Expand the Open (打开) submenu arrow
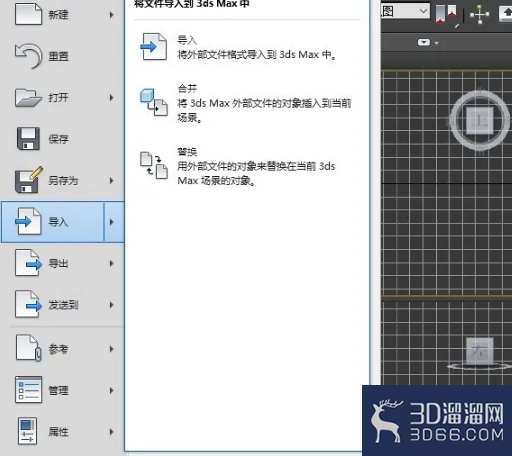Viewport: 512px width, 456px height. [111, 97]
